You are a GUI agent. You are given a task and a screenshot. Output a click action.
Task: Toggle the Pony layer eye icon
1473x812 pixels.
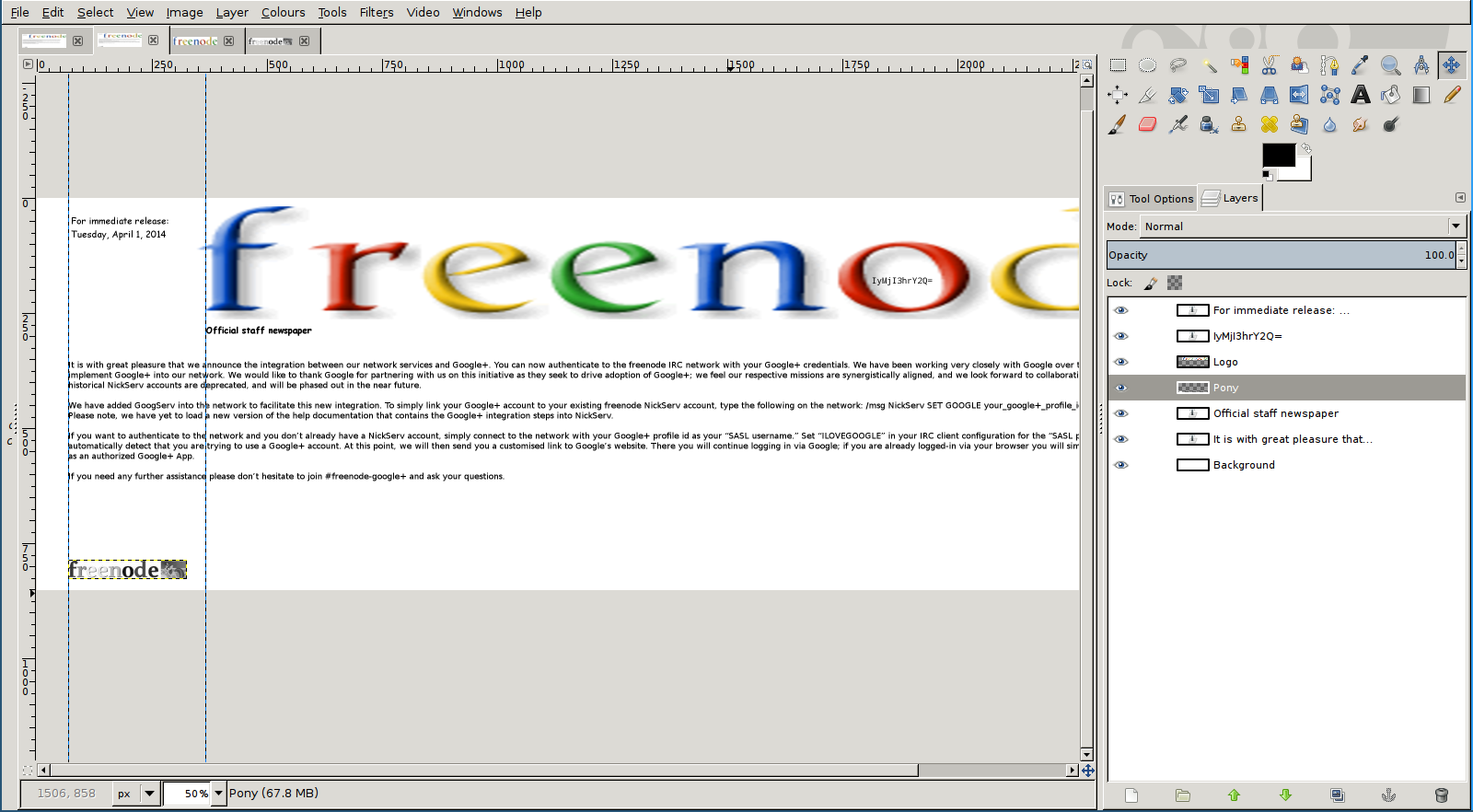pyautogui.click(x=1120, y=388)
